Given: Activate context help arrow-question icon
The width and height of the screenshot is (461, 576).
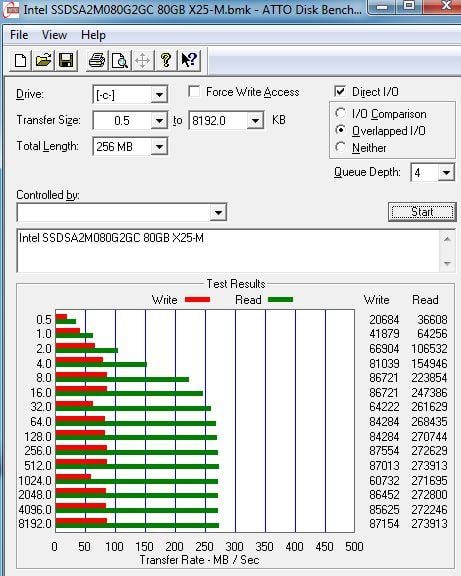Looking at the screenshot, I should [189, 60].
